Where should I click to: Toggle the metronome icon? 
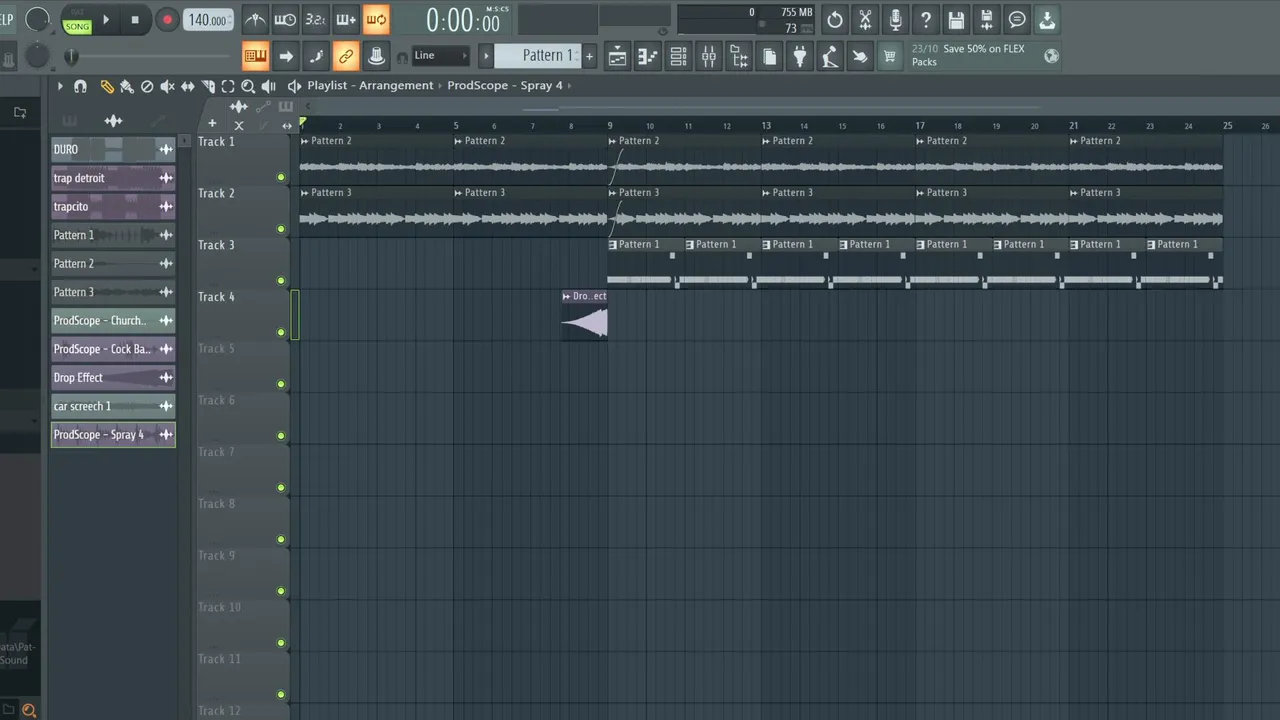(255, 19)
